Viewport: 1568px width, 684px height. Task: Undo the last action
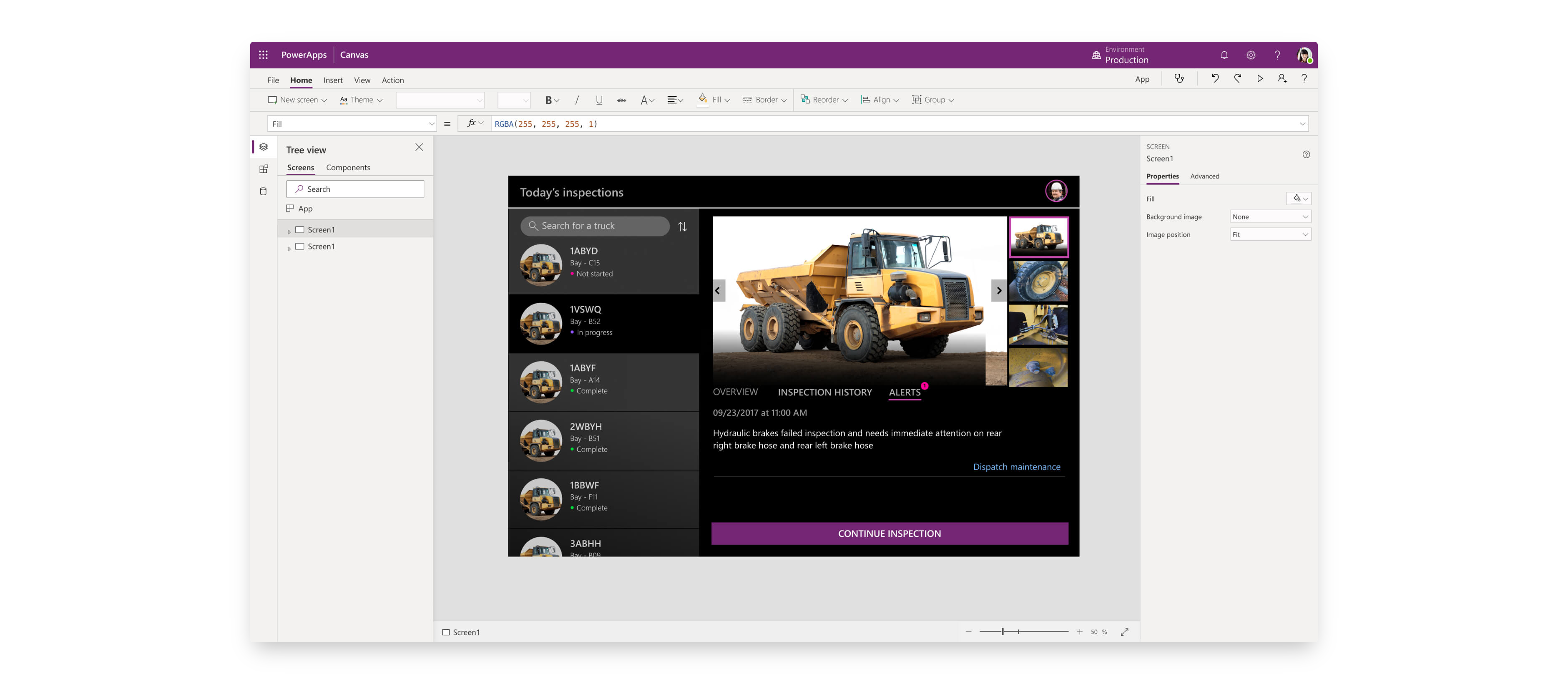click(x=1215, y=78)
